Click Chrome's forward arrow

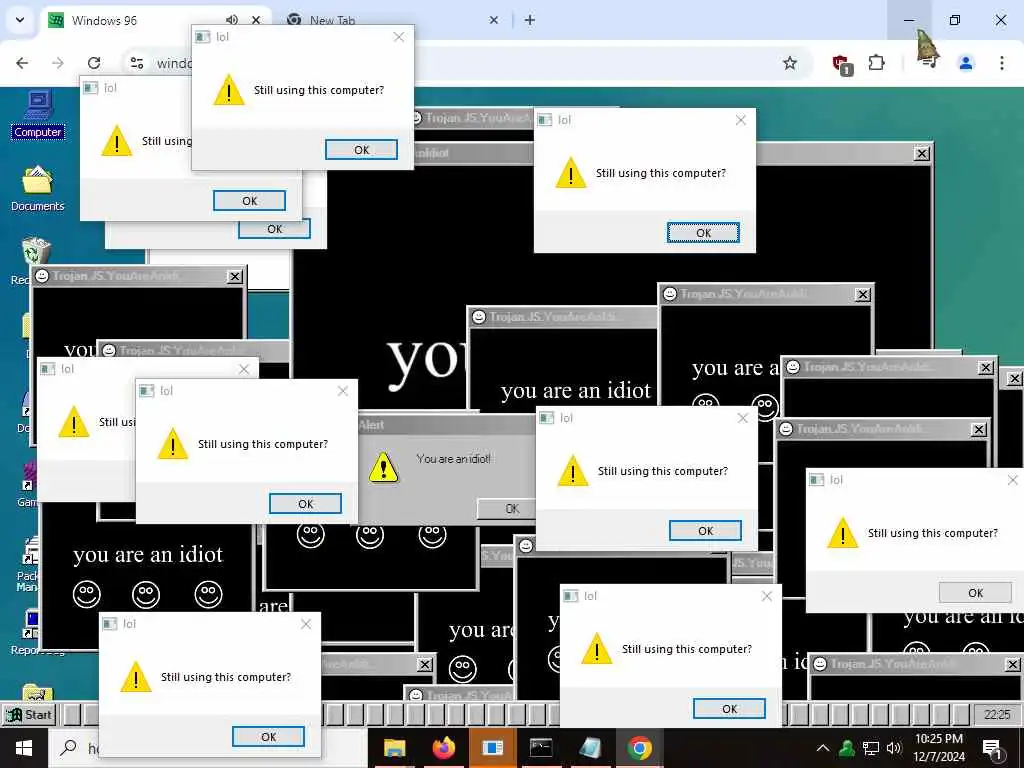(57, 63)
